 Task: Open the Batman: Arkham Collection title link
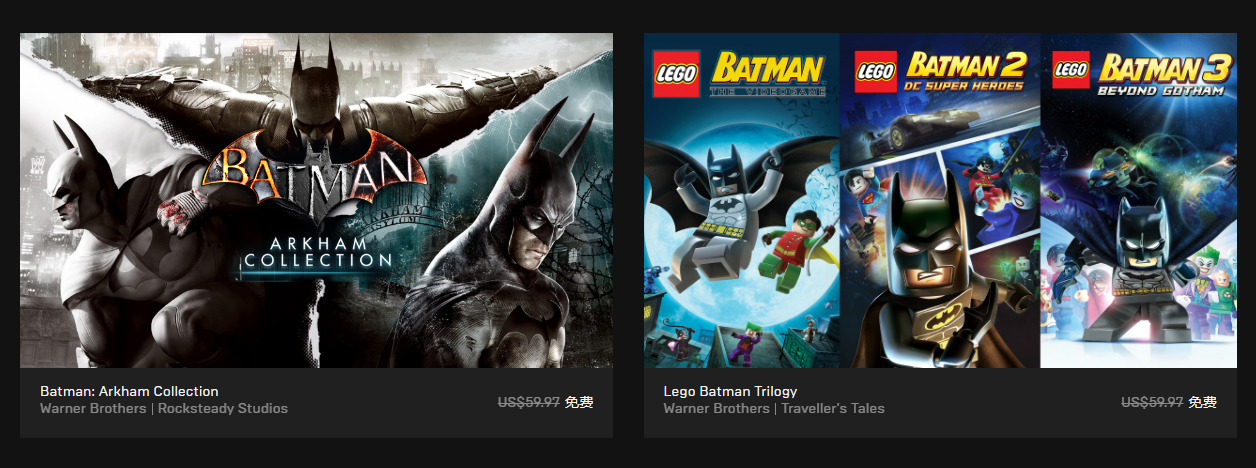129,391
